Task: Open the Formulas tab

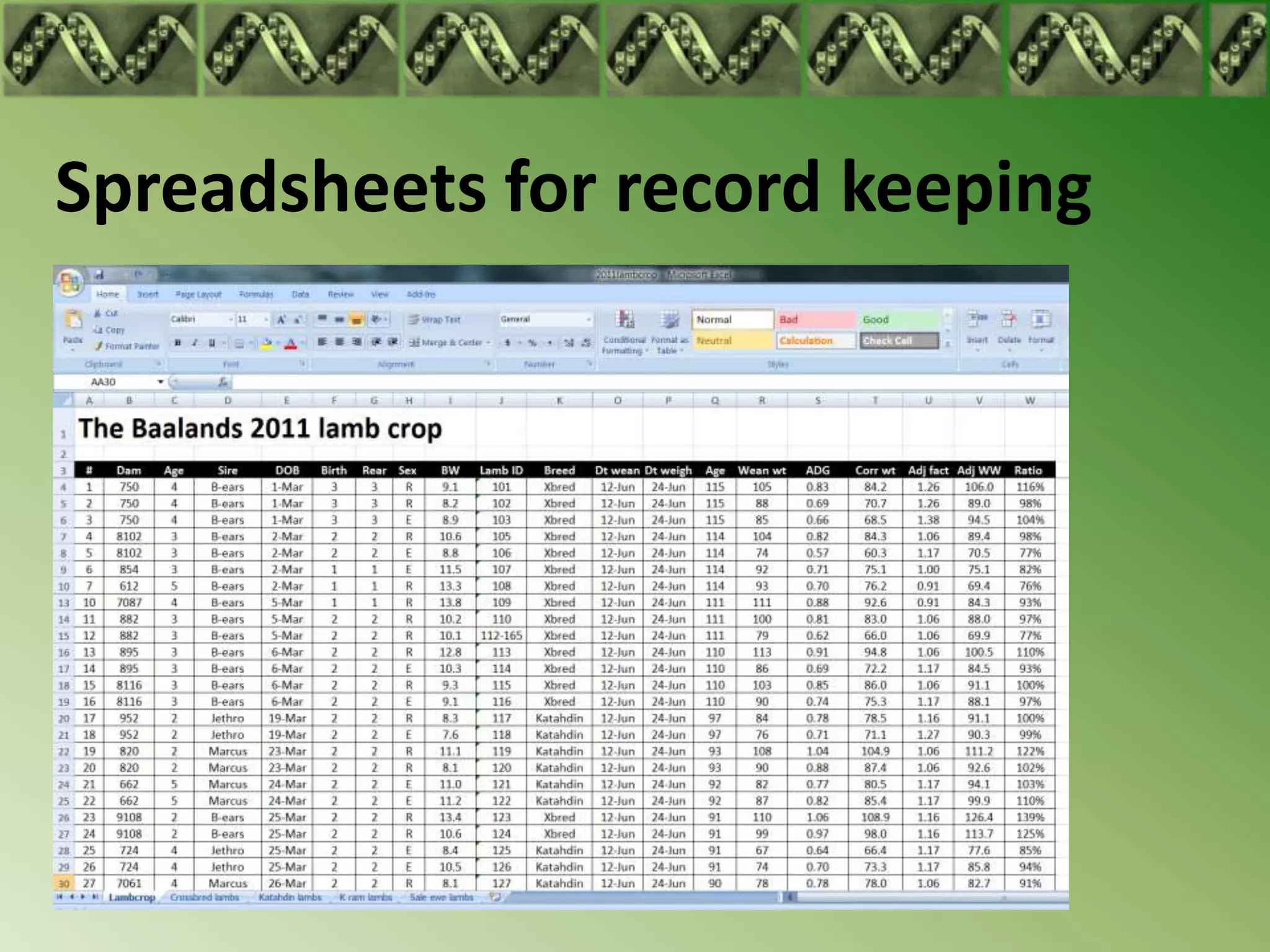Action: pos(255,294)
